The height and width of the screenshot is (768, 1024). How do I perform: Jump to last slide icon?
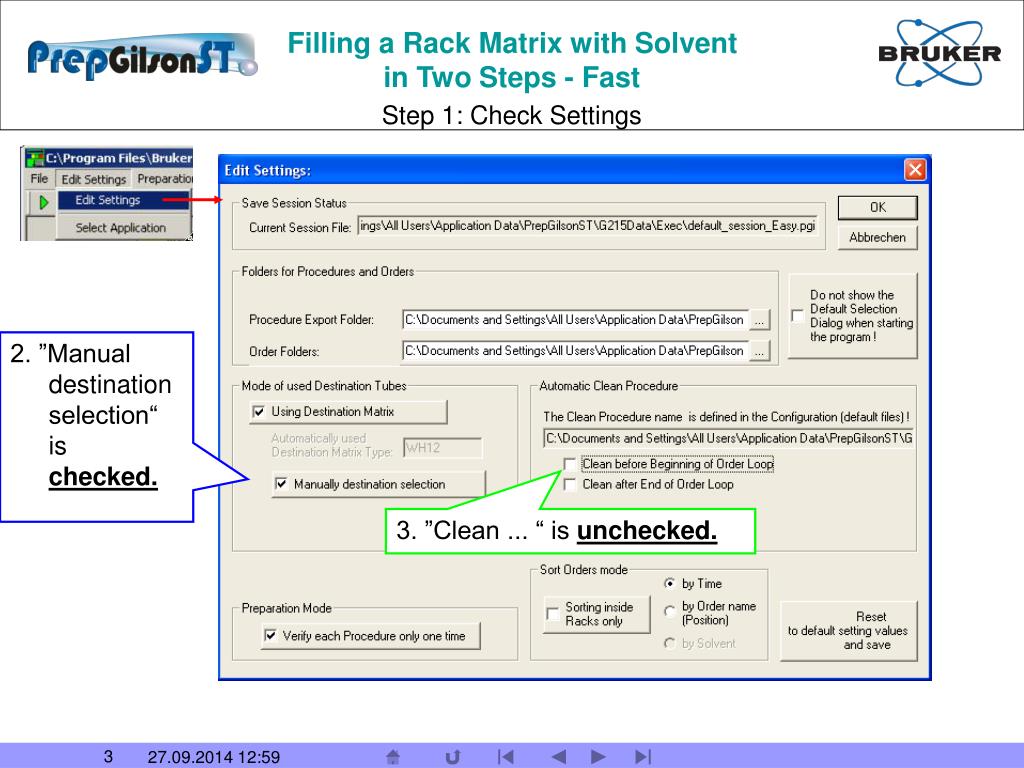(x=643, y=757)
